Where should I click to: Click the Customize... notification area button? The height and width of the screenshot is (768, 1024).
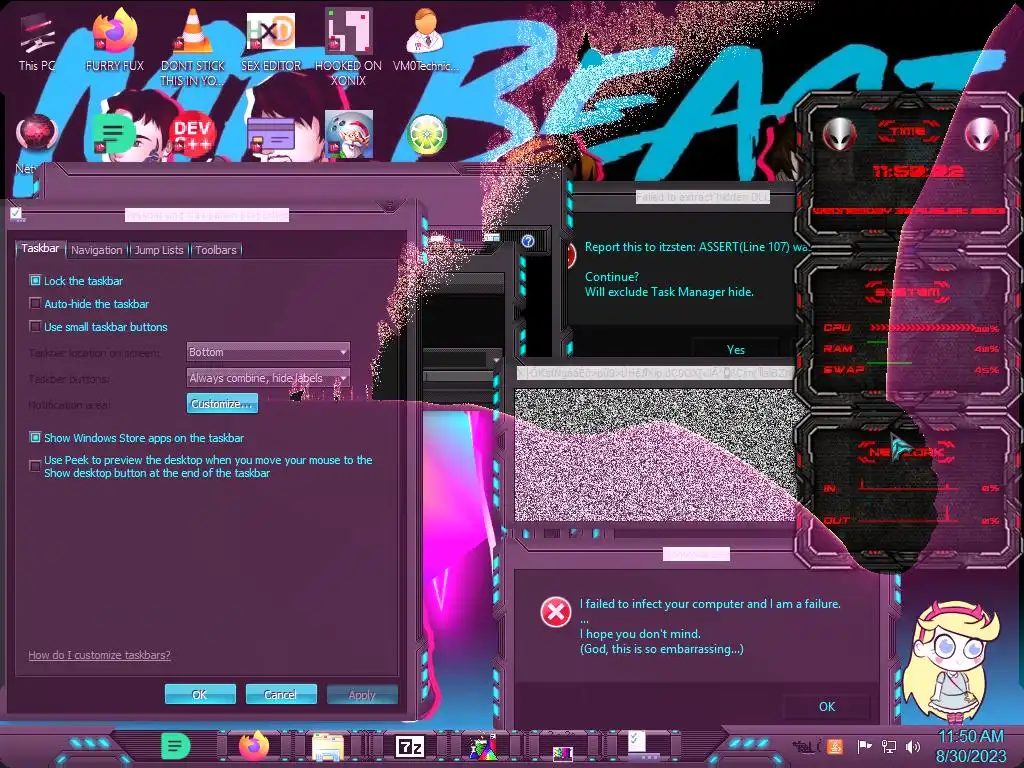(x=222, y=404)
